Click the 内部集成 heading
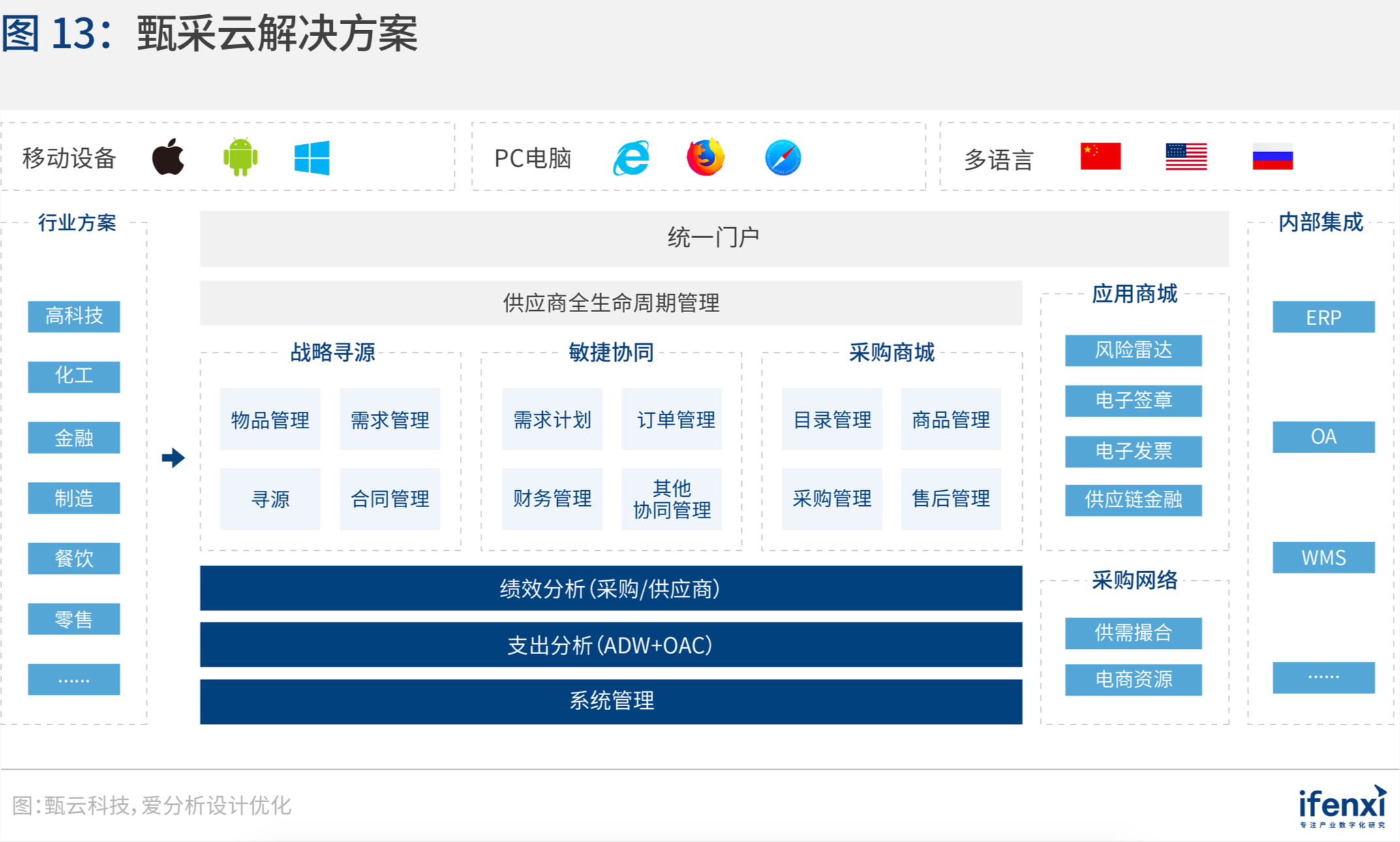Screen dimensions: 1400x842 pos(1320,223)
